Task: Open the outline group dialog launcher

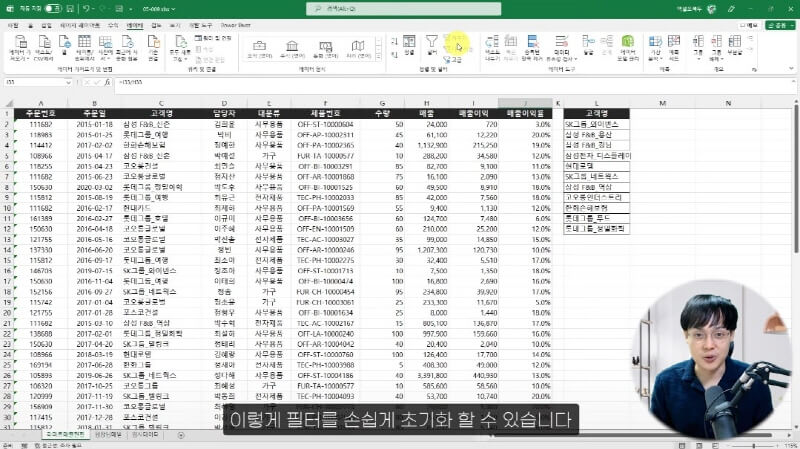Action: pyautogui.click(x=754, y=69)
